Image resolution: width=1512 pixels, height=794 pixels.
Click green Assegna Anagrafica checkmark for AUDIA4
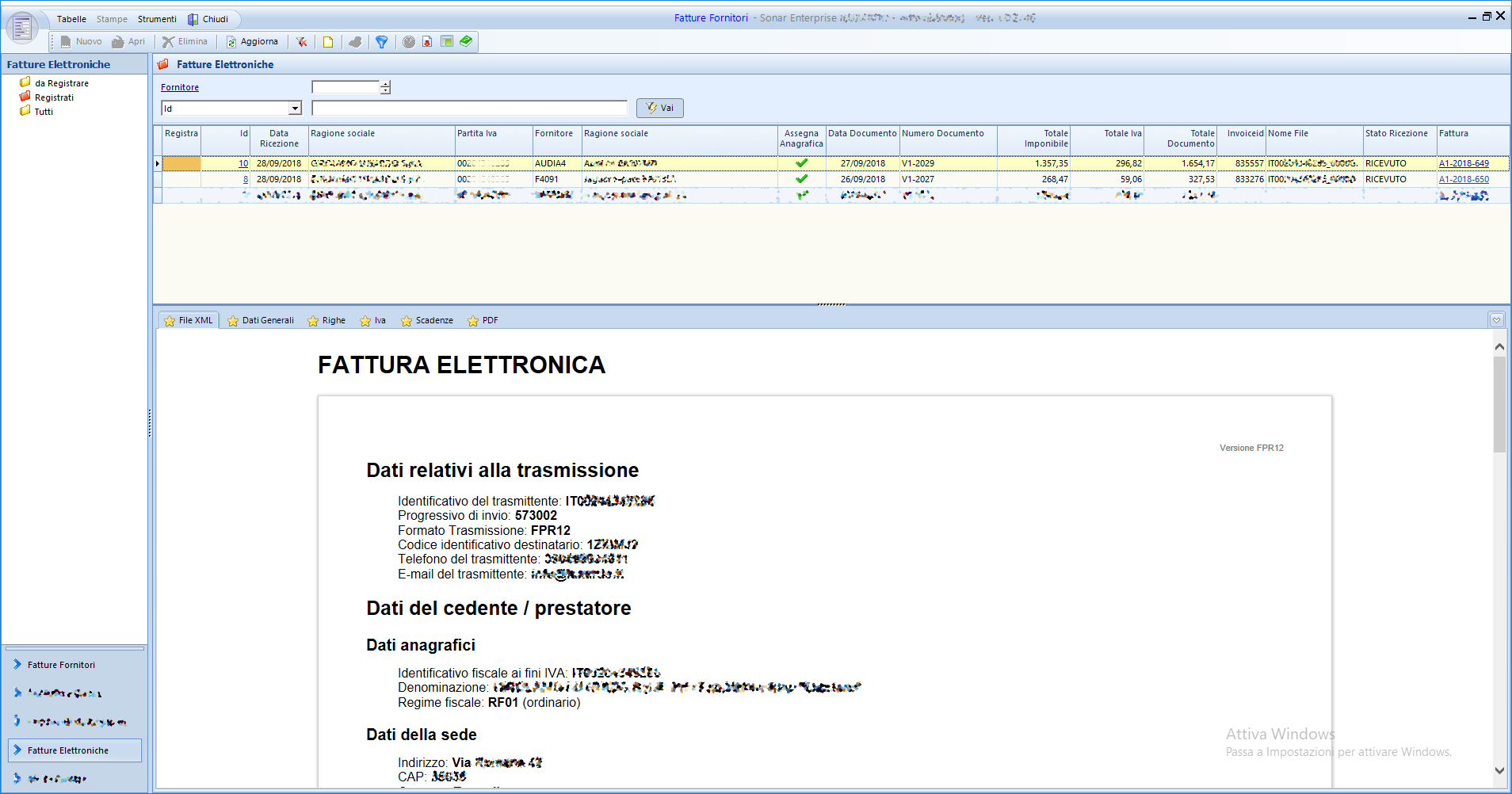coord(801,163)
